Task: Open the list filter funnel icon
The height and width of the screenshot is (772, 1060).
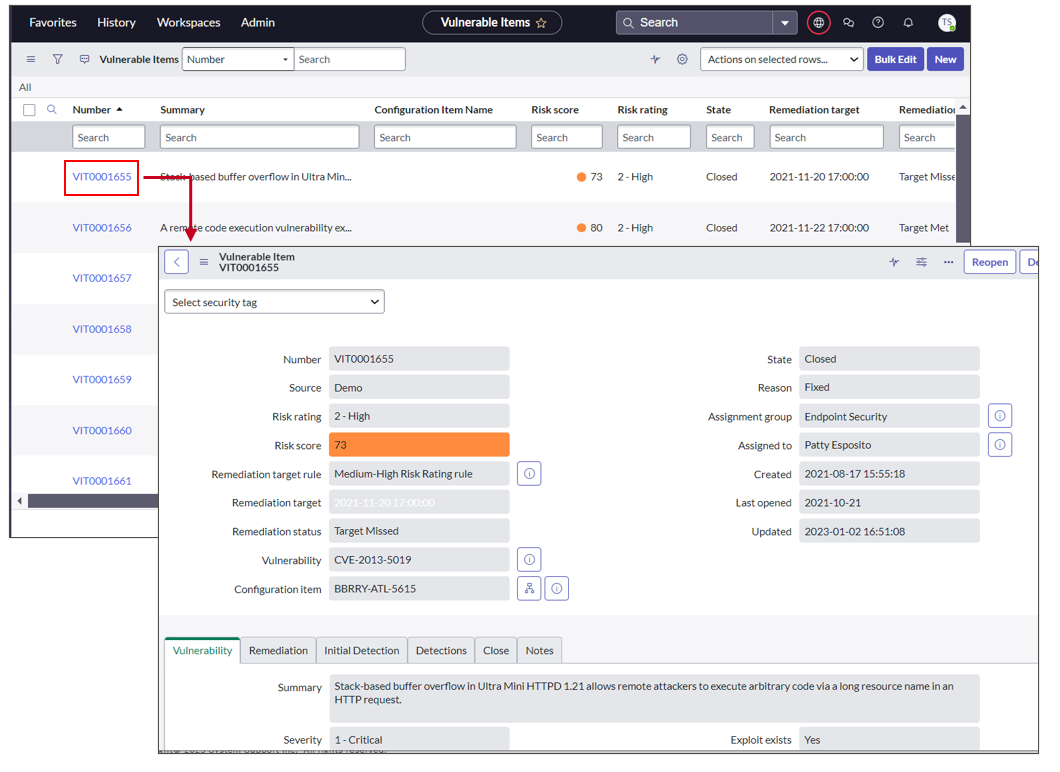Action: click(x=57, y=59)
